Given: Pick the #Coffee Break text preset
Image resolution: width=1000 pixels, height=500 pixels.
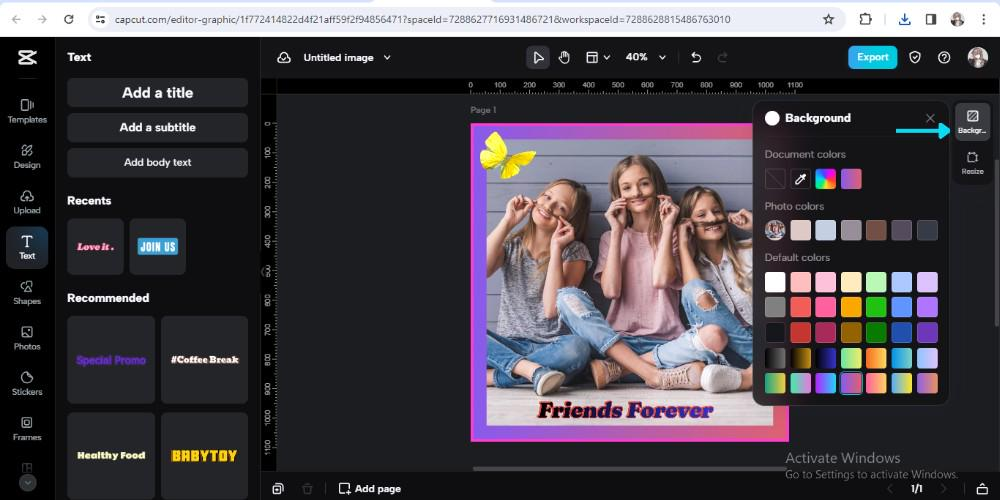Looking at the screenshot, I should coord(205,360).
